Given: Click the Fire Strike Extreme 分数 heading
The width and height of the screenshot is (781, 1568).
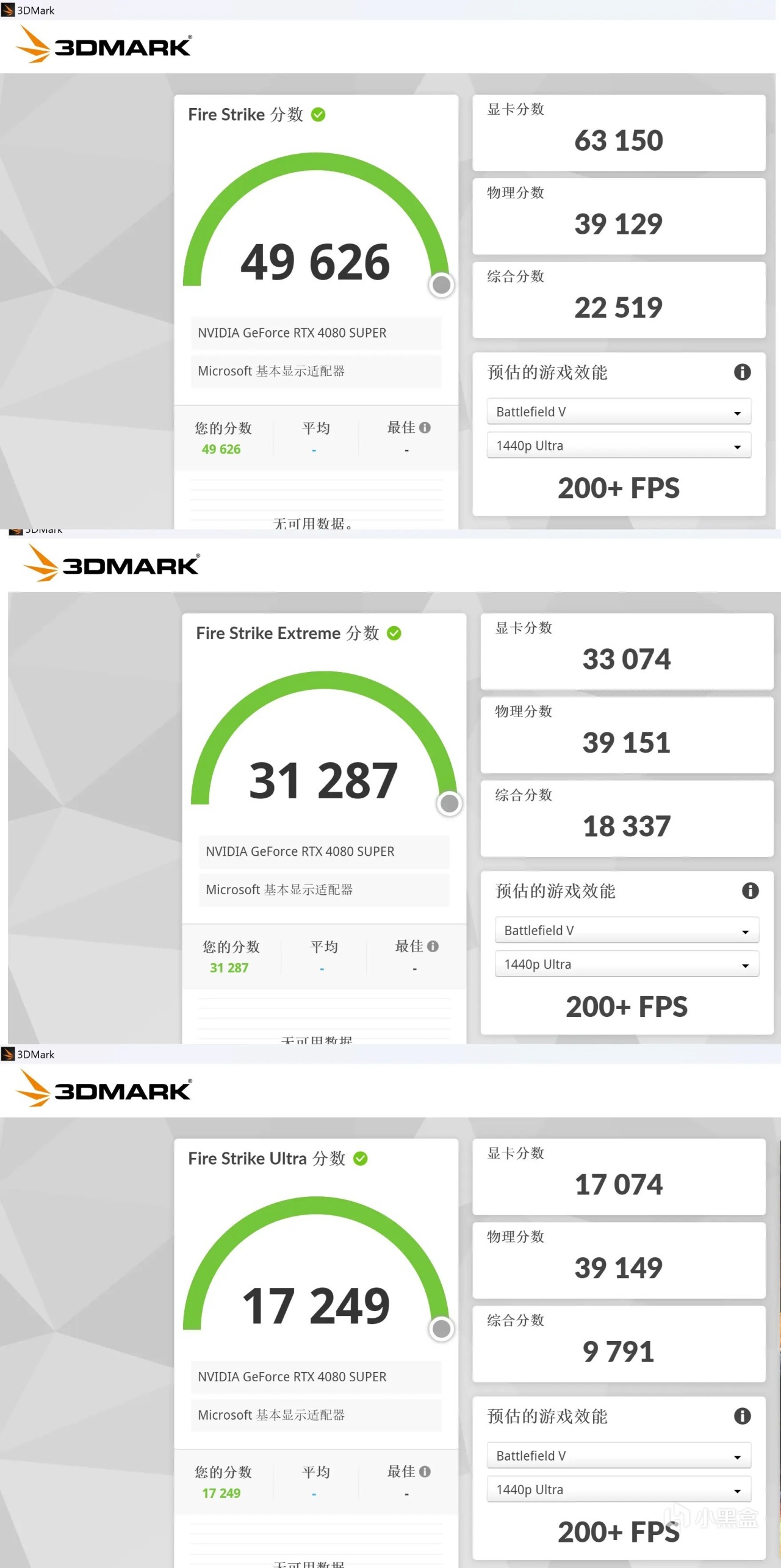Looking at the screenshot, I should [x=287, y=634].
